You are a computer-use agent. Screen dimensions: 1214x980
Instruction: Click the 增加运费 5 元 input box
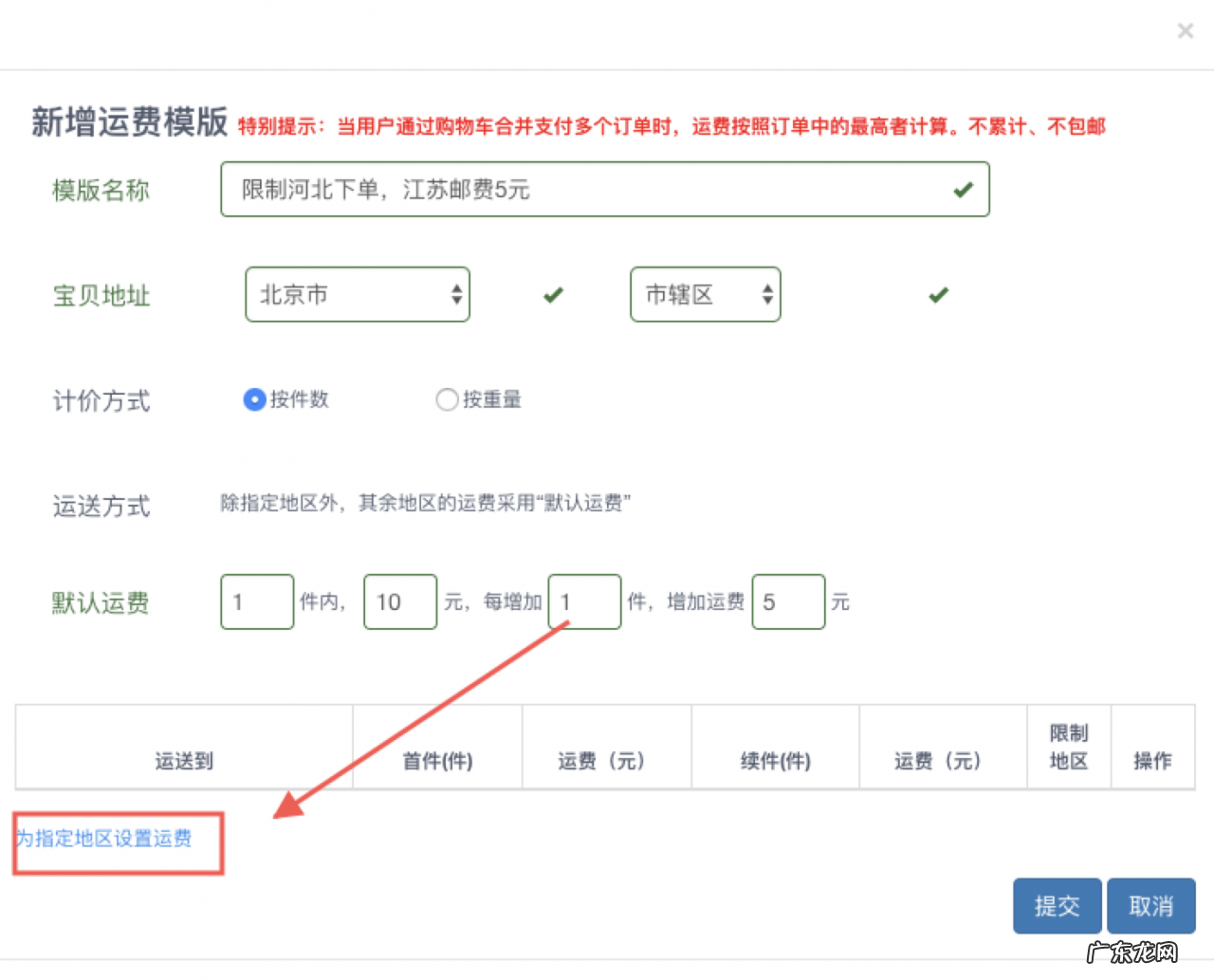[x=788, y=601]
